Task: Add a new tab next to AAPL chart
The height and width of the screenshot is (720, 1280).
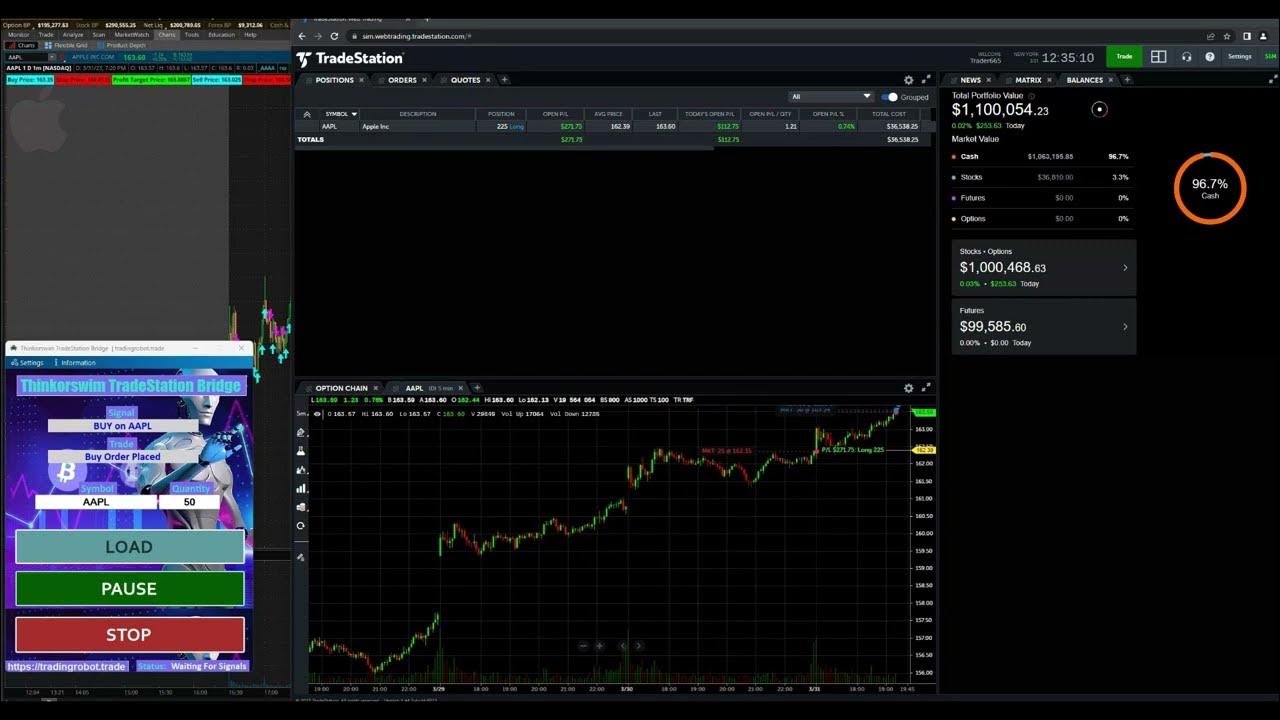Action: tap(477, 388)
